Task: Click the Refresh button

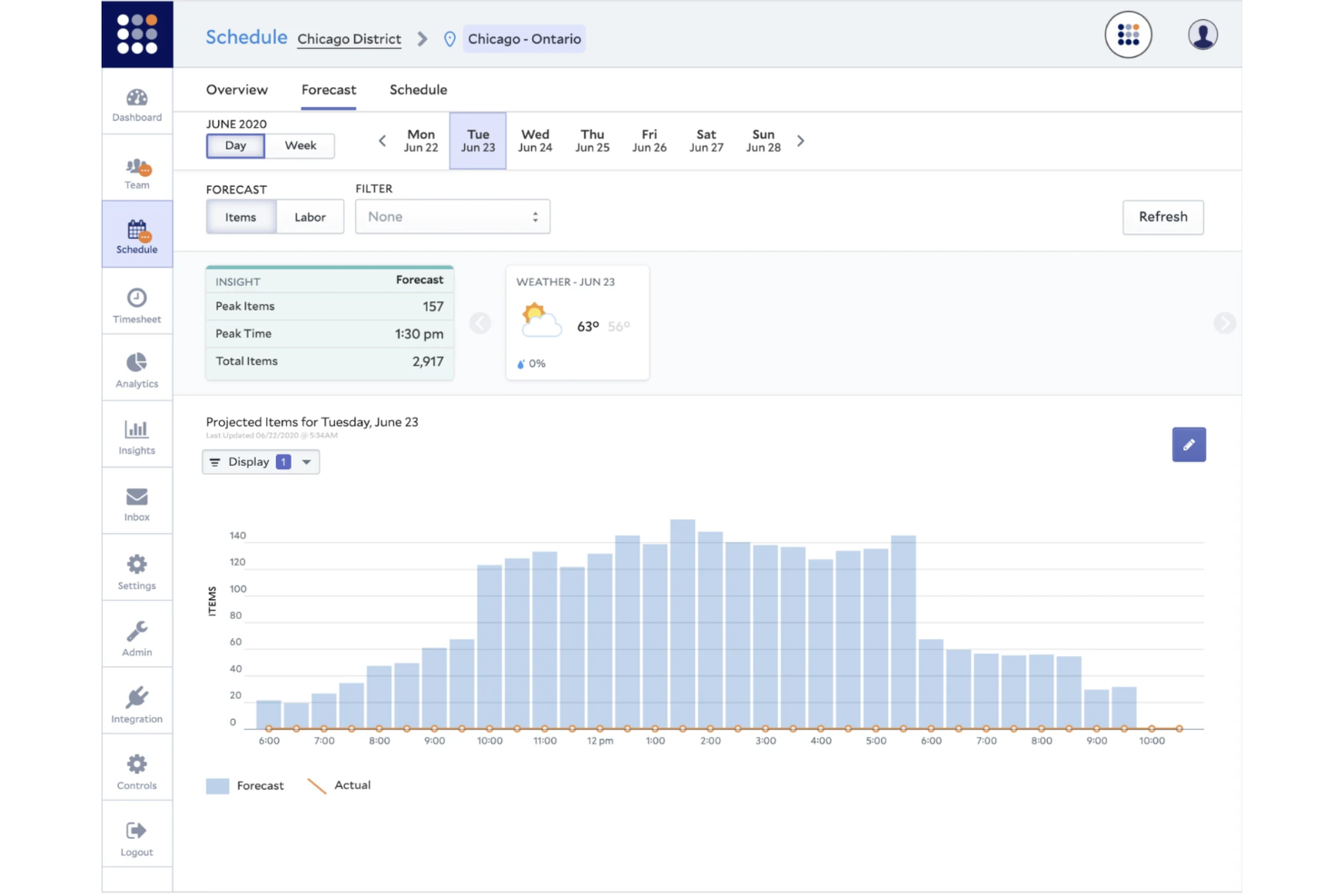Action: click(1163, 217)
